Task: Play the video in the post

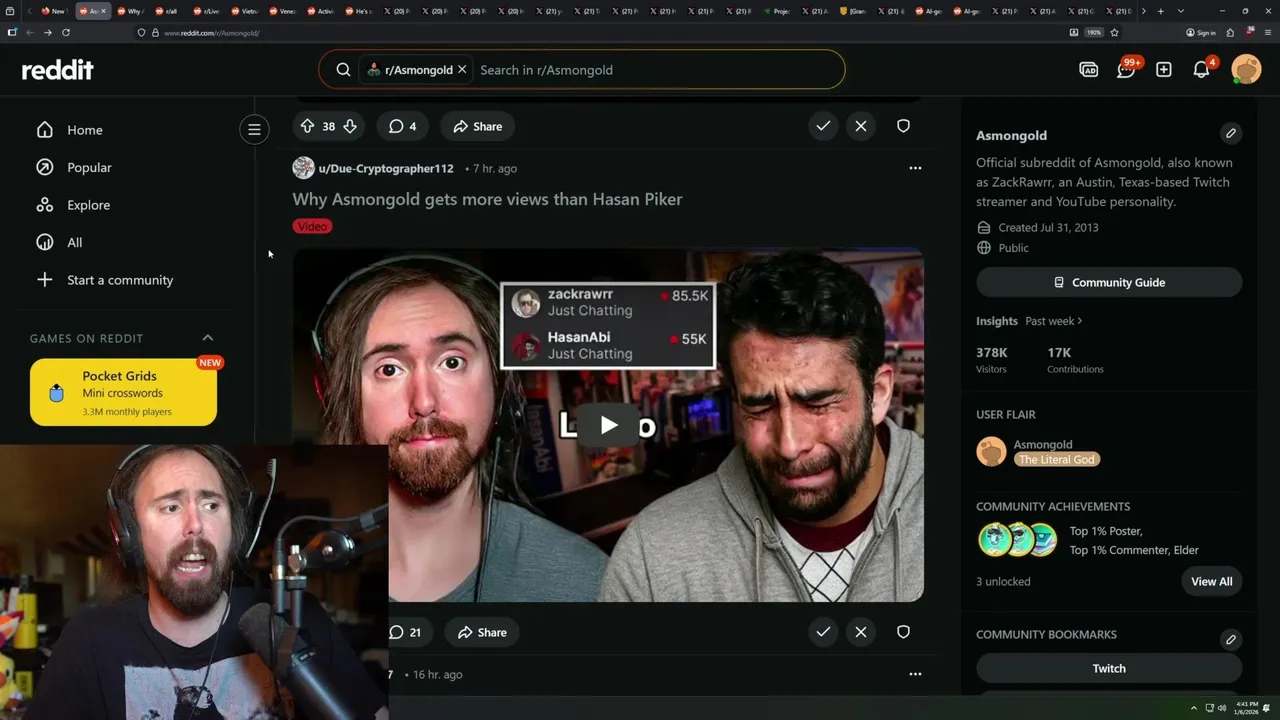Action: pos(609,425)
